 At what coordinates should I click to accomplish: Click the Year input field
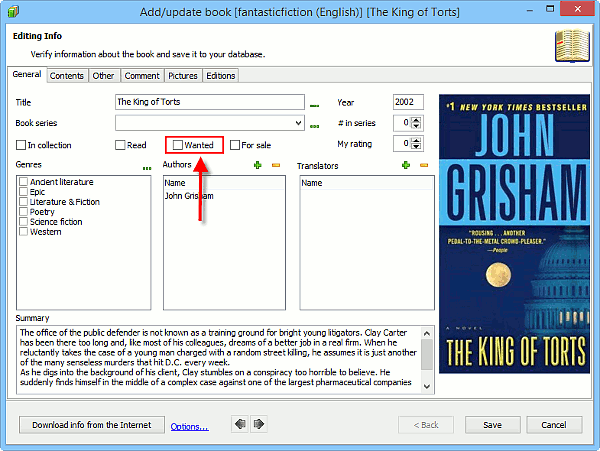(x=408, y=102)
